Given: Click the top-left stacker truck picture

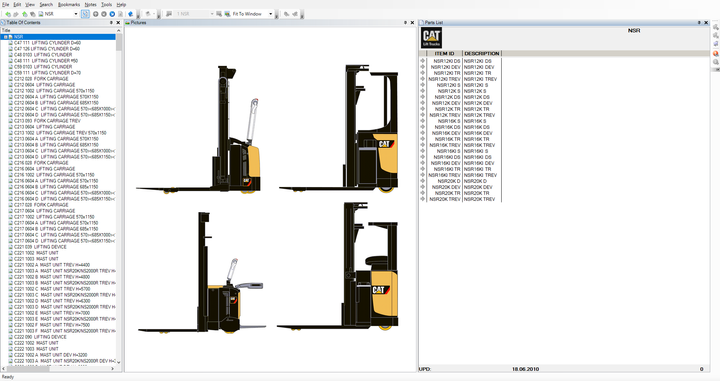Looking at the screenshot, I should tap(199, 130).
